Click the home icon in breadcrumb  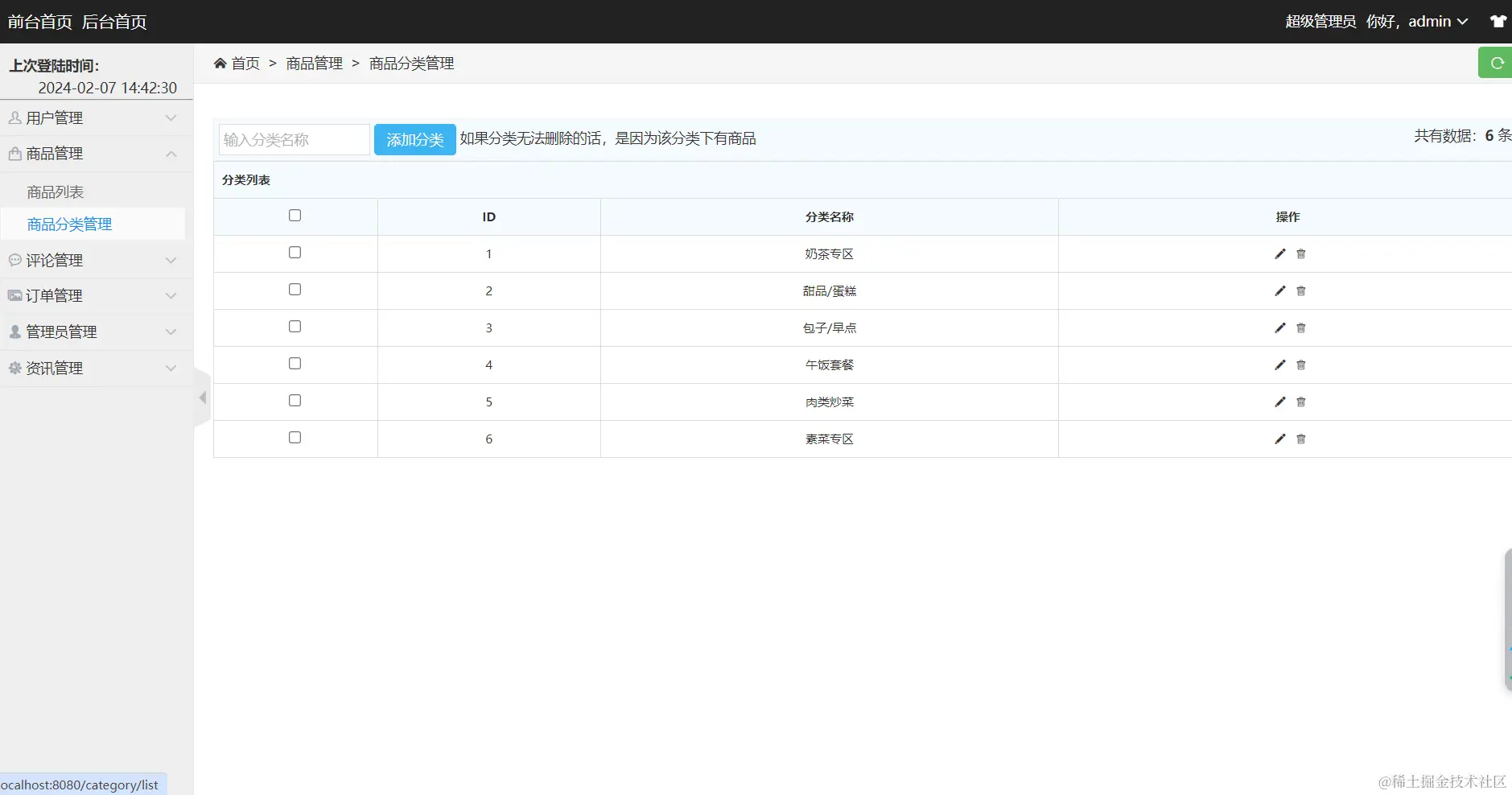pyautogui.click(x=220, y=63)
